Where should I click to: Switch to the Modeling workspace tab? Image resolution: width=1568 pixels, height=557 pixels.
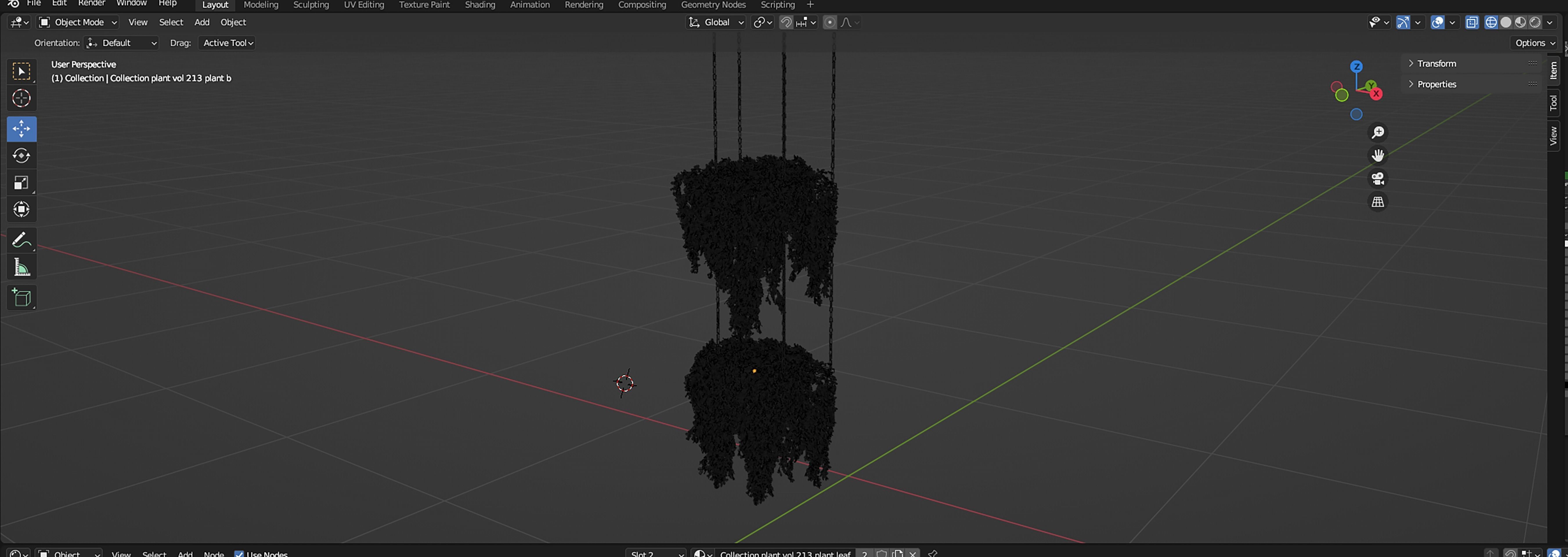(x=261, y=5)
